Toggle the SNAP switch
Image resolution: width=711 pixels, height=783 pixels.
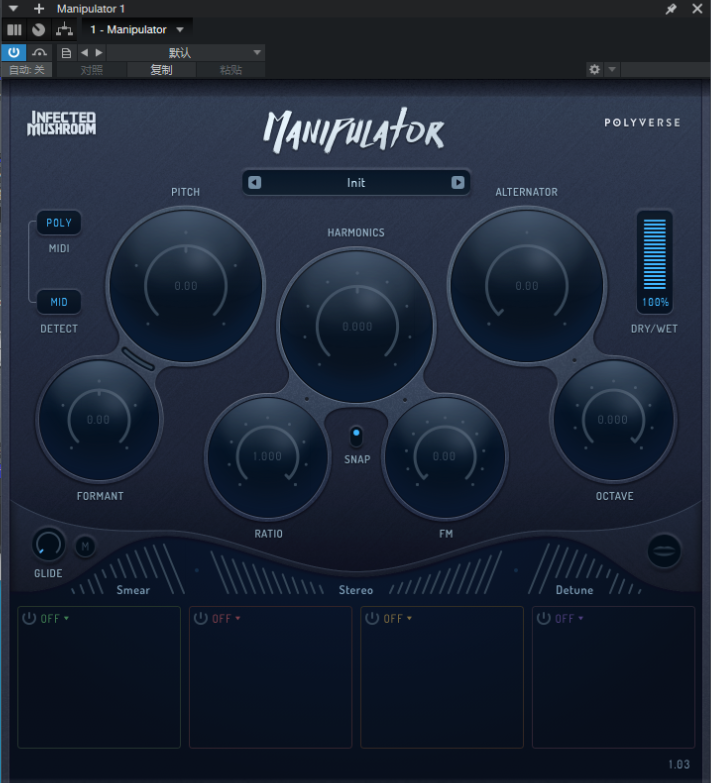click(x=356, y=436)
